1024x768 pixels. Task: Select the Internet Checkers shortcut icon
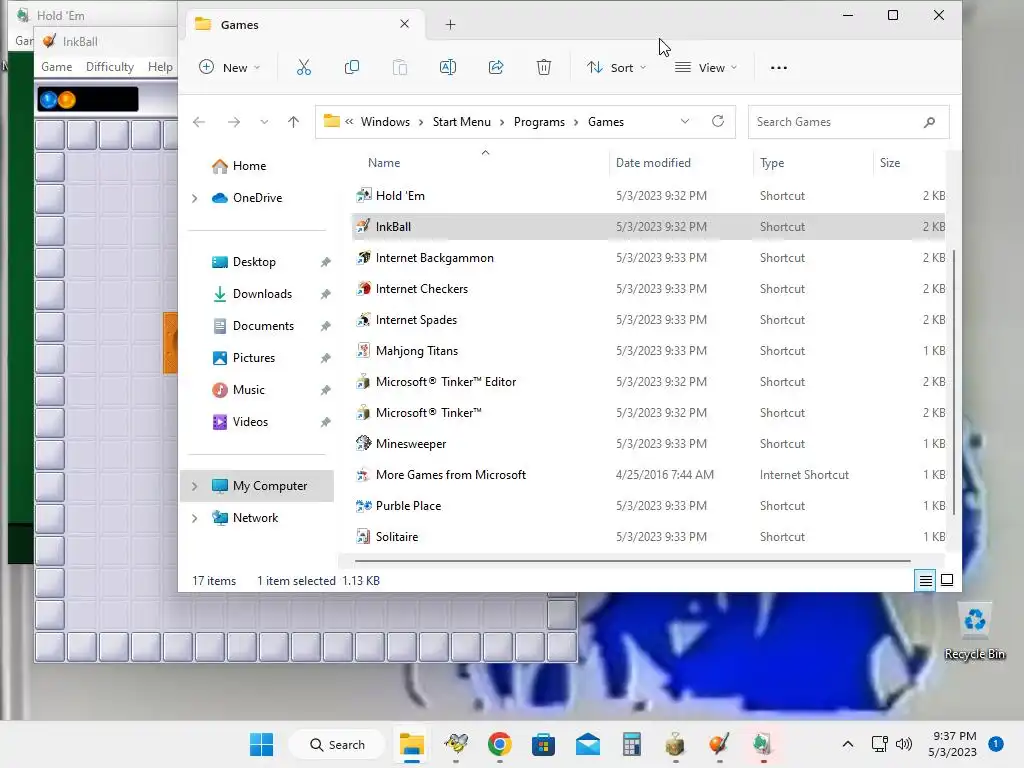pos(363,288)
